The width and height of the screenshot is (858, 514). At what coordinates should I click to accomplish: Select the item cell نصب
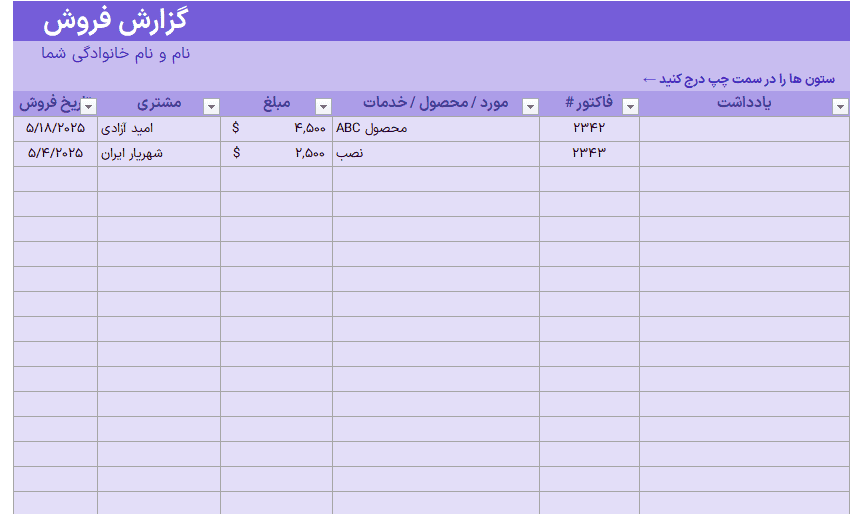tap(436, 154)
